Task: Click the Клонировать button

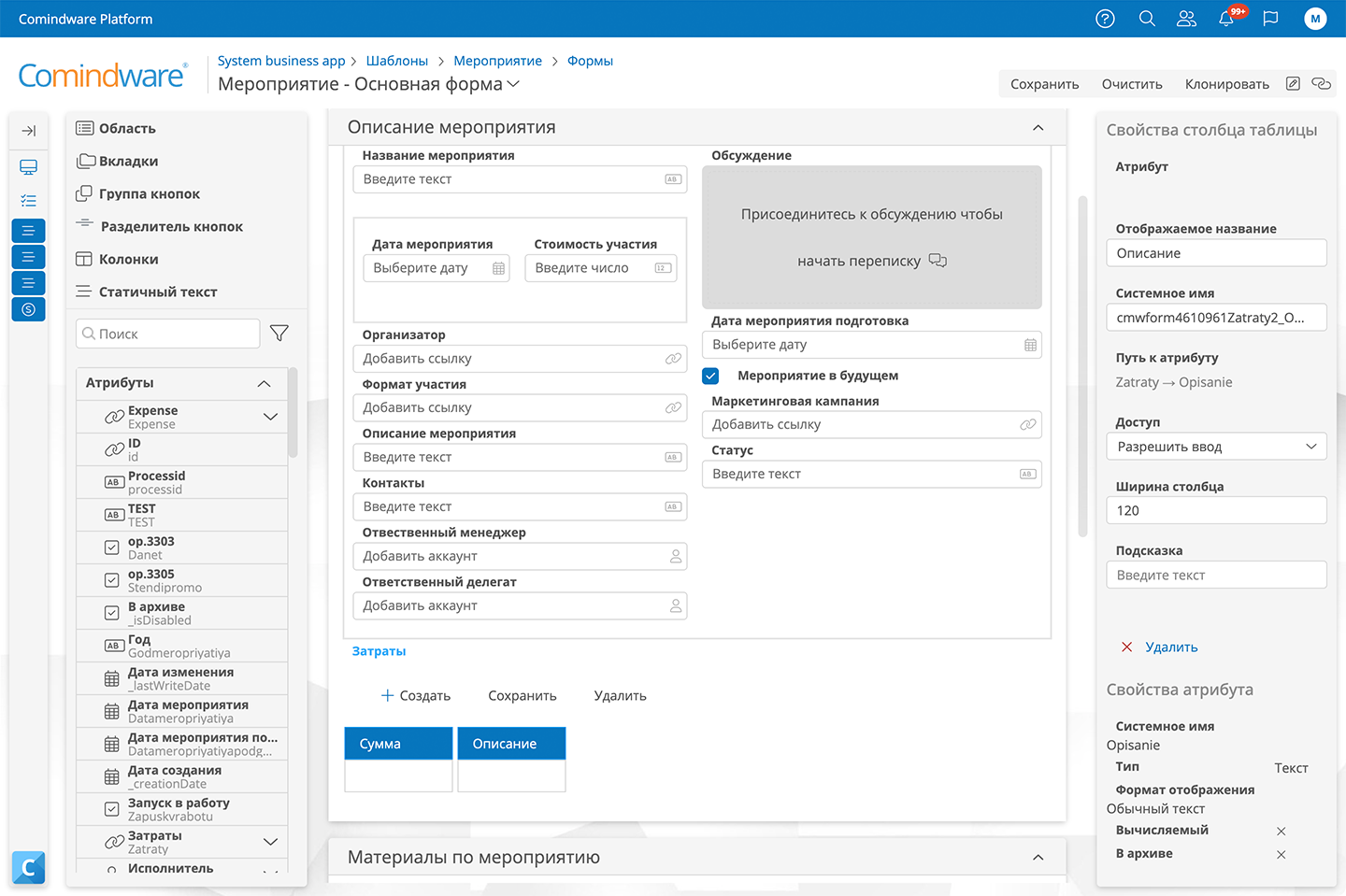Action: point(1226,84)
